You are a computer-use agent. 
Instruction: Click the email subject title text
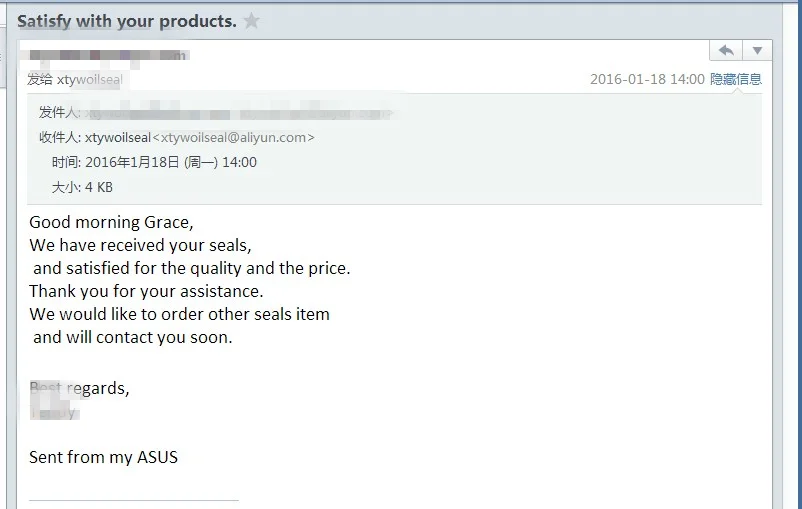(x=127, y=21)
